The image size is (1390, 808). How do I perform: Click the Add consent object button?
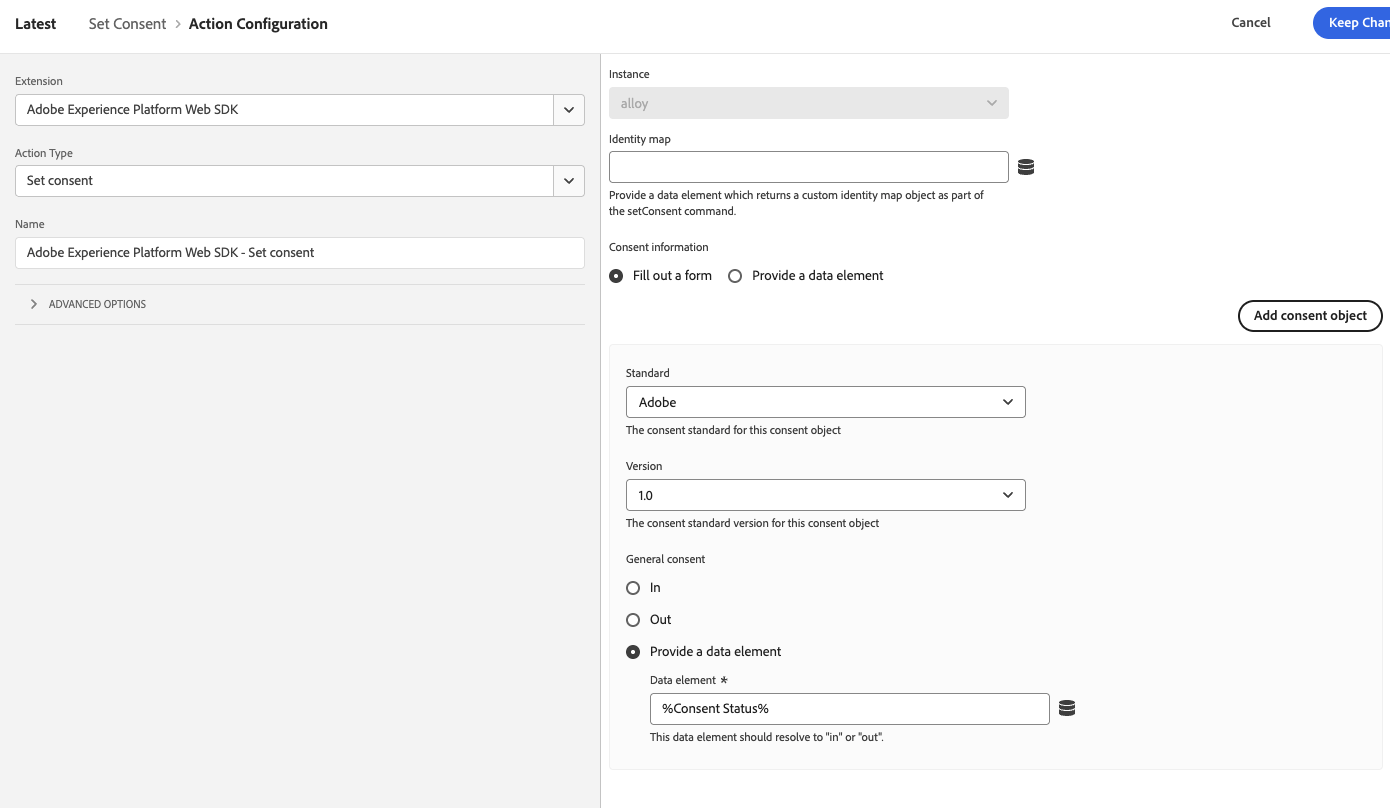1310,315
